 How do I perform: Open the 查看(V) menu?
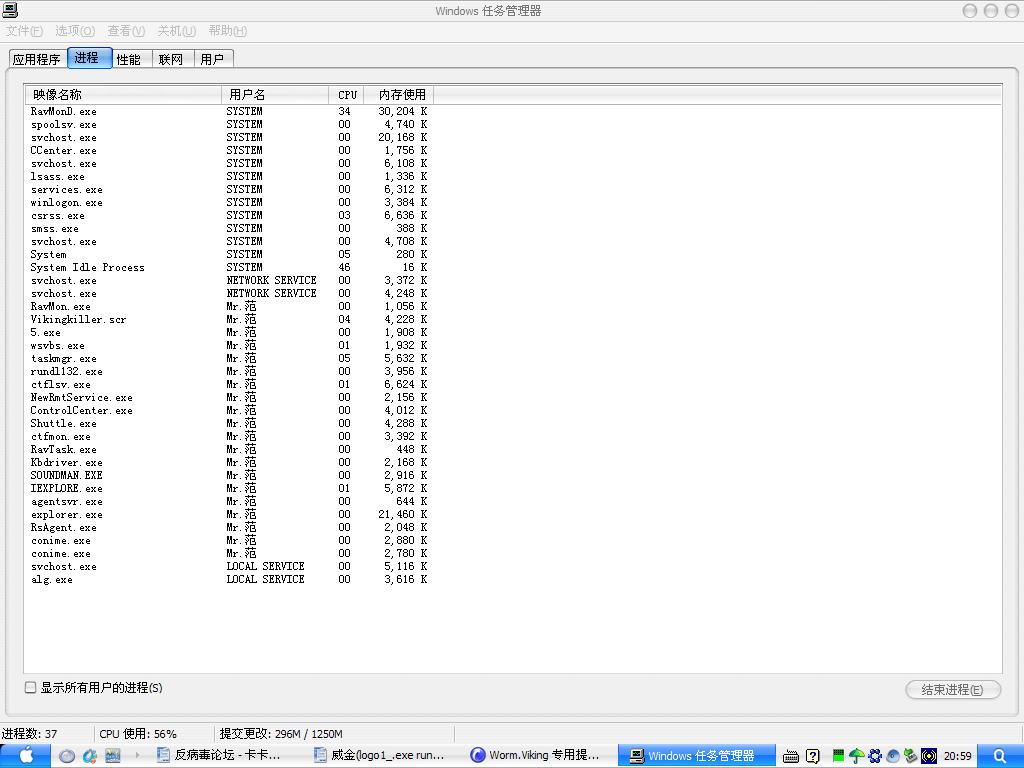(126, 31)
